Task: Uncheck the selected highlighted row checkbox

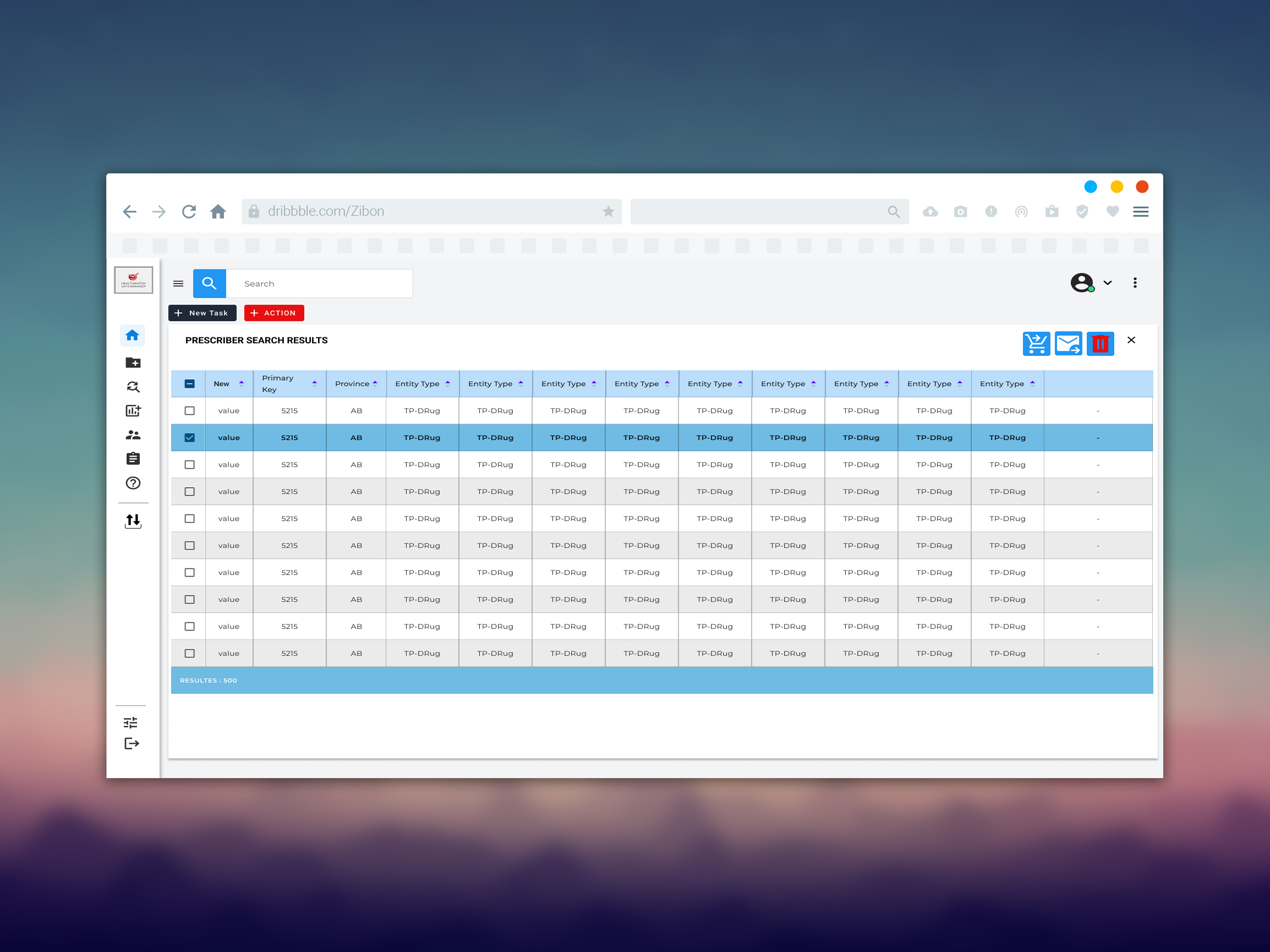Action: click(189, 437)
